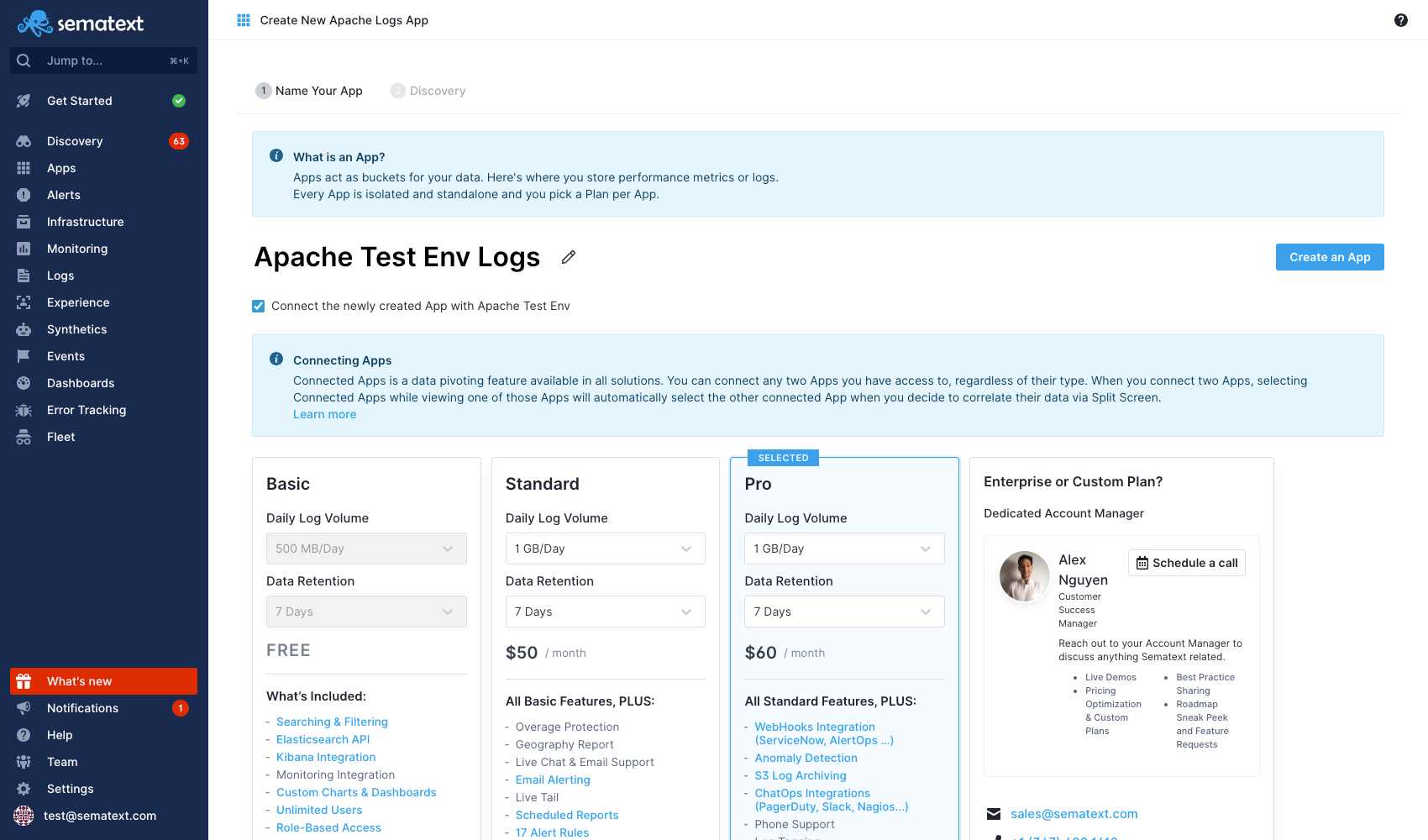Screen dimensions: 1428x840
Task: Open the Custom Charts & Dashboards link
Action: point(356,792)
